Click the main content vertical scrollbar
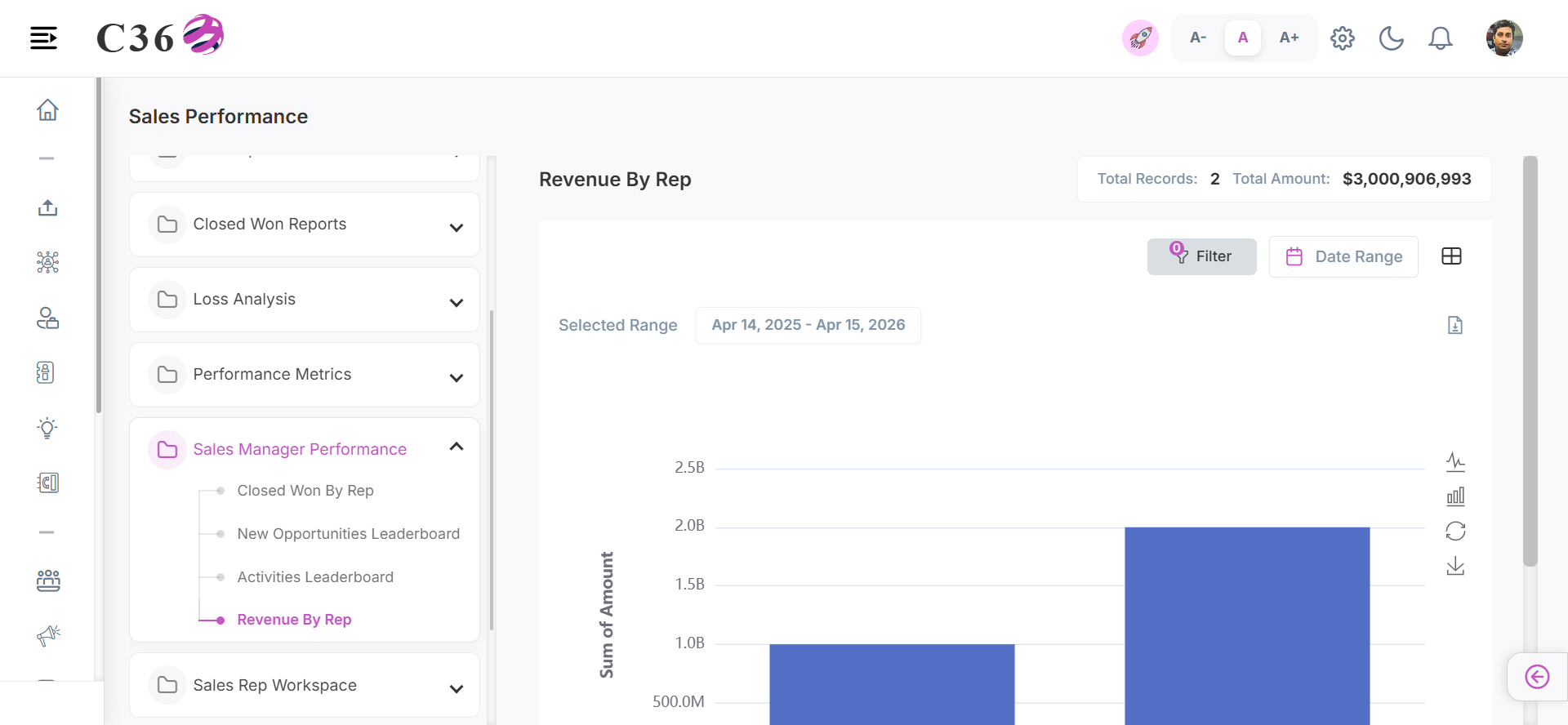The height and width of the screenshot is (725, 1568). click(1530, 361)
